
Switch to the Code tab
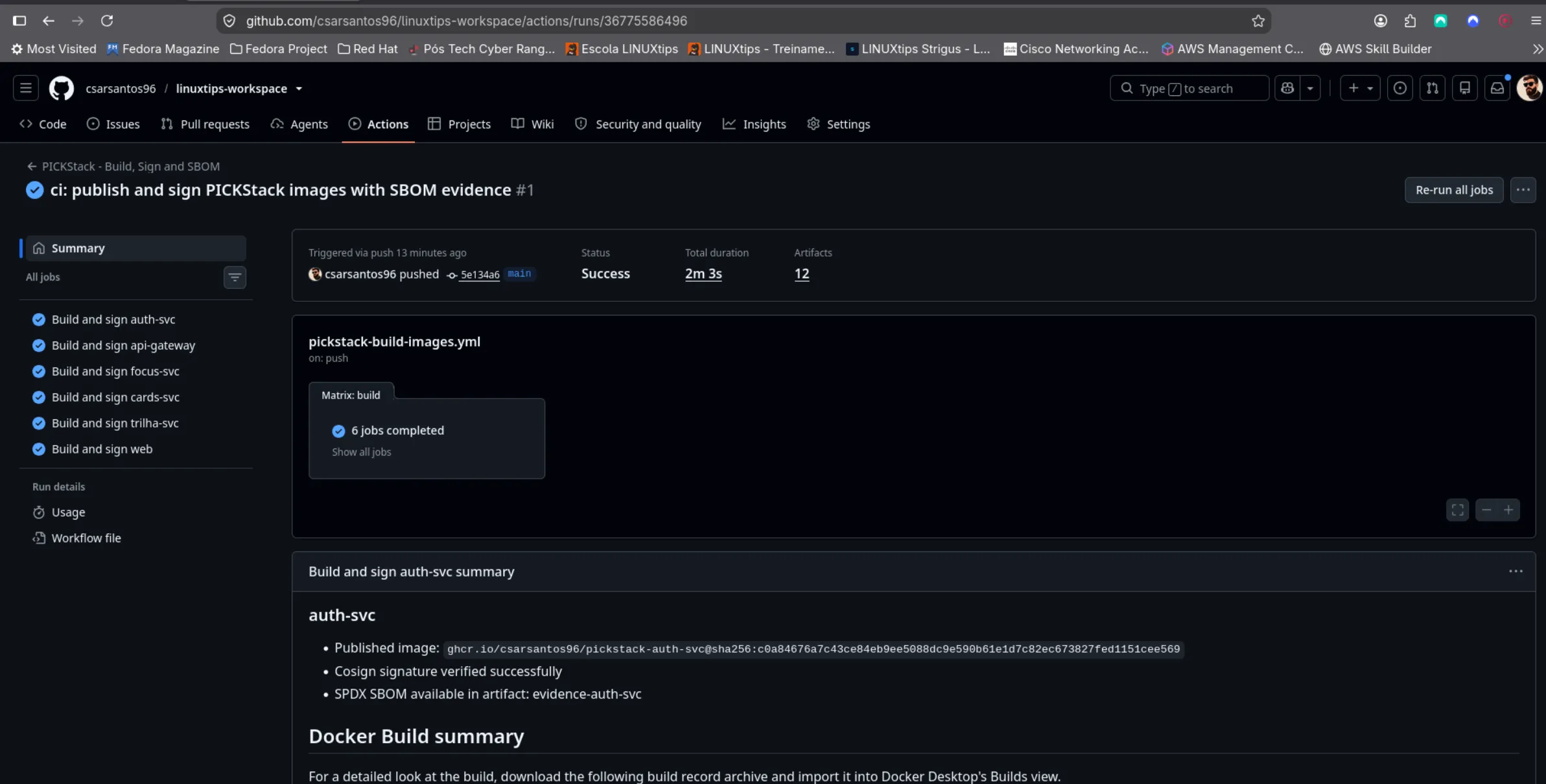click(x=43, y=124)
